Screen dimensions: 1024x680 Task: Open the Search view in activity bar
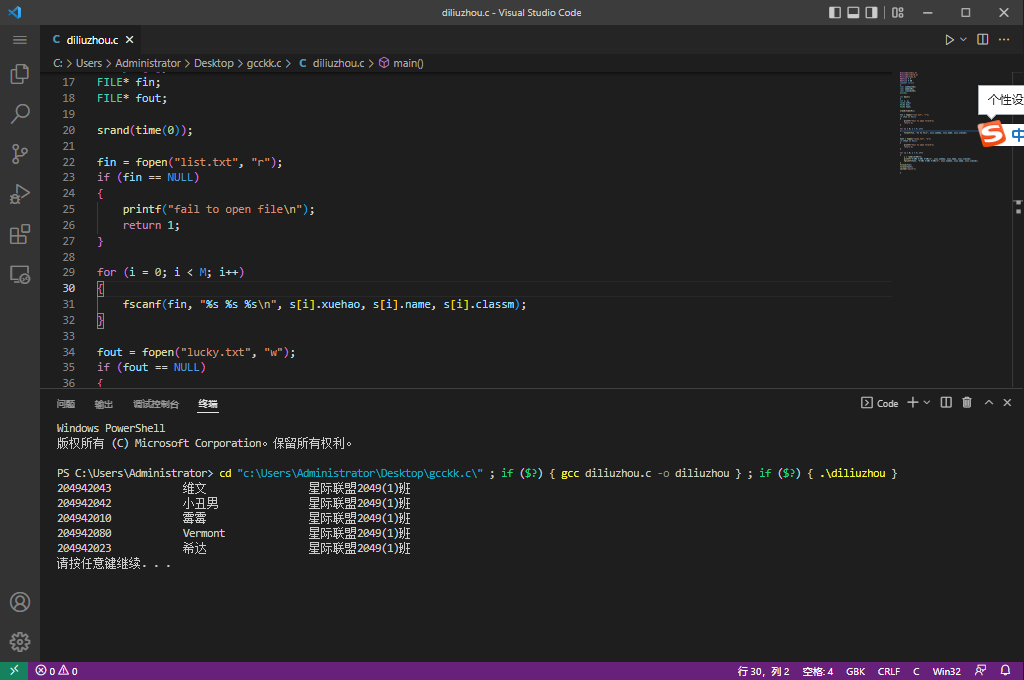[x=19, y=114]
